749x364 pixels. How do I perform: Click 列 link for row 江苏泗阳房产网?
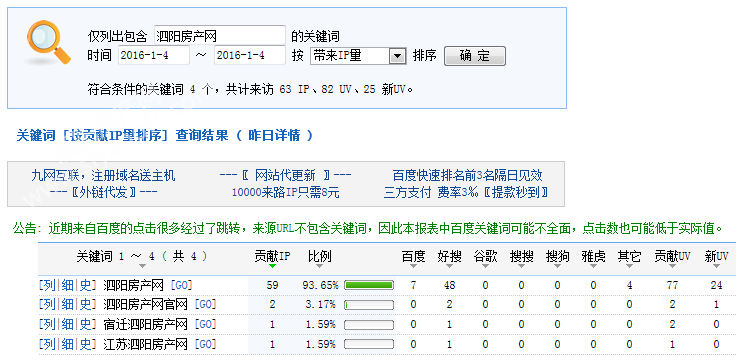point(50,344)
